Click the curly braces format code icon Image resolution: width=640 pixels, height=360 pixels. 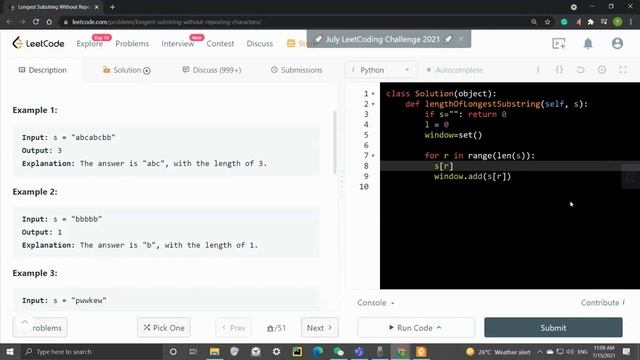tap(559, 70)
